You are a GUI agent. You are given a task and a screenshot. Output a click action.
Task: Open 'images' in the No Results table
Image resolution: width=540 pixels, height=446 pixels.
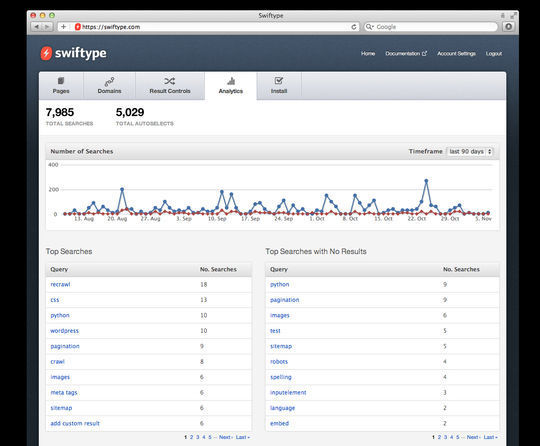click(x=280, y=315)
